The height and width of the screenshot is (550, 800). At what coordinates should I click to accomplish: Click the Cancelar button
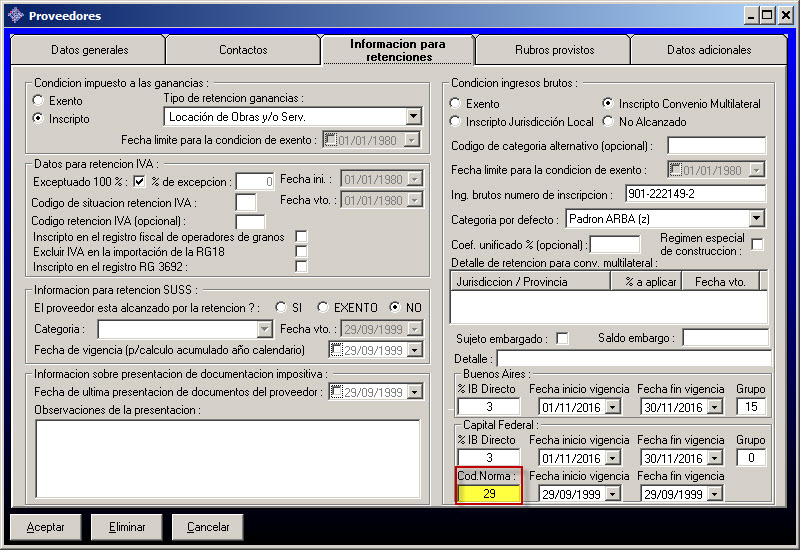(208, 527)
